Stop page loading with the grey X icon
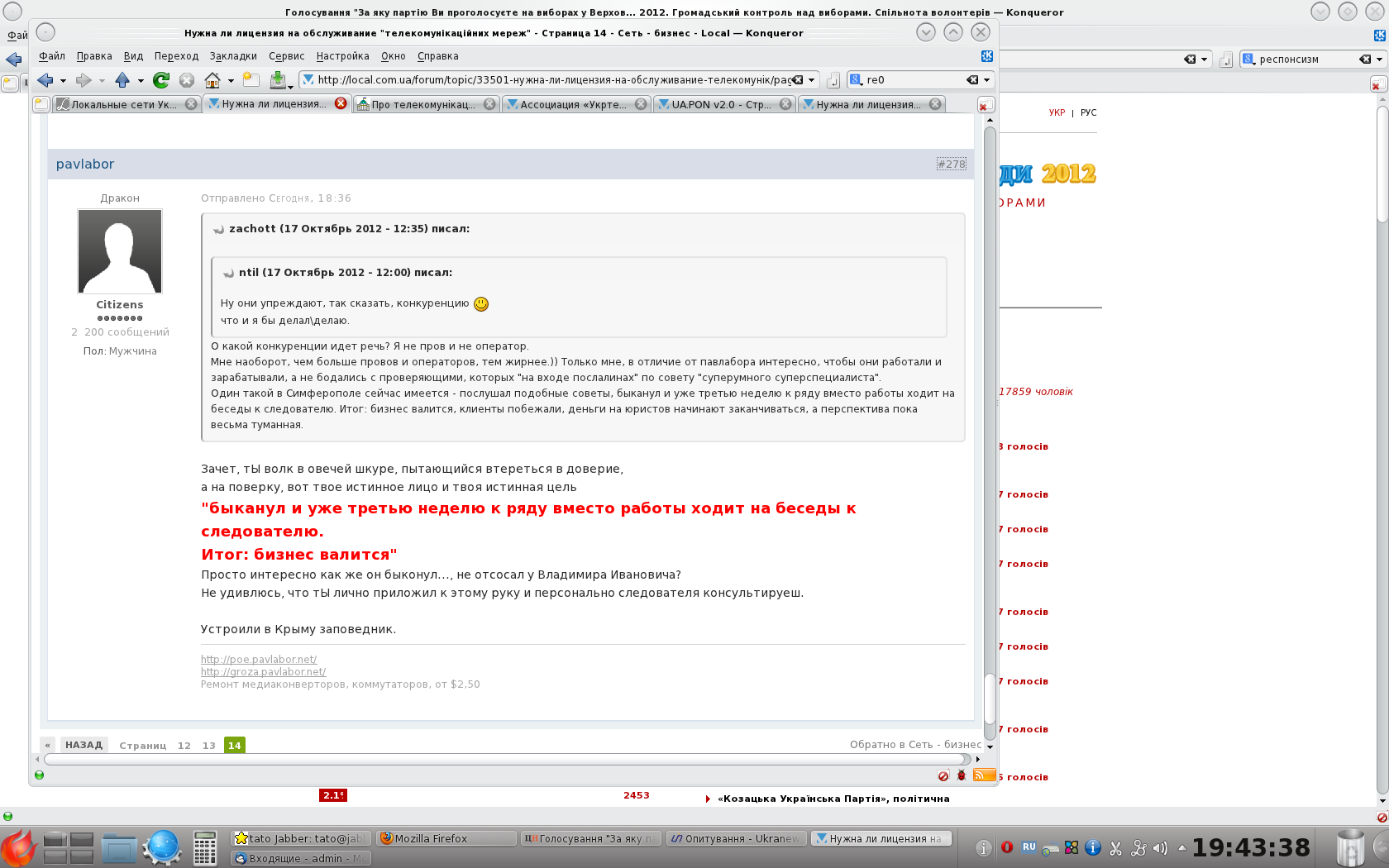Screen dimensions: 1389x868 point(187,80)
